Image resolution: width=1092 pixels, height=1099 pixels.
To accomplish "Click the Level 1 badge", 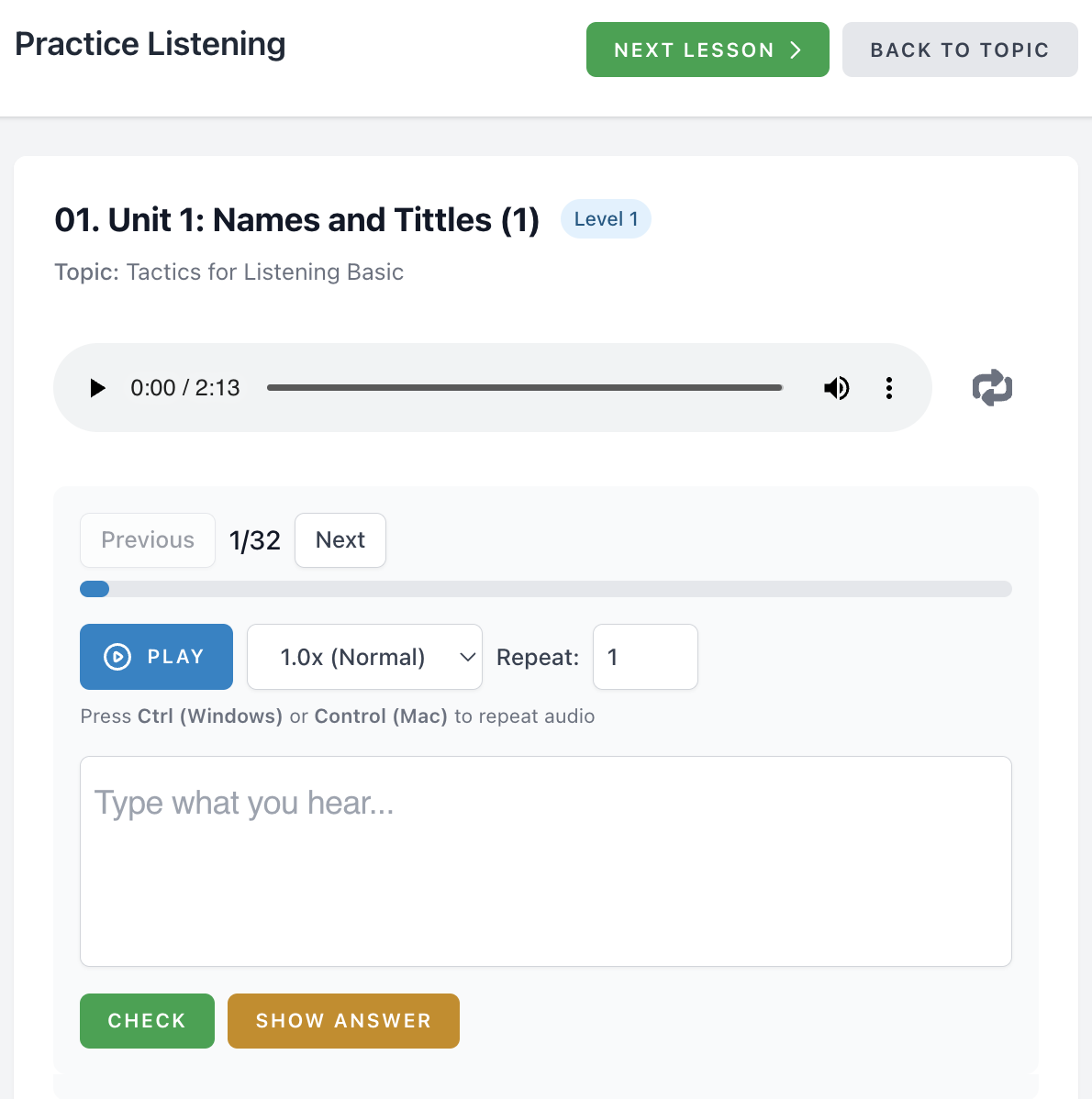I will pos(606,219).
